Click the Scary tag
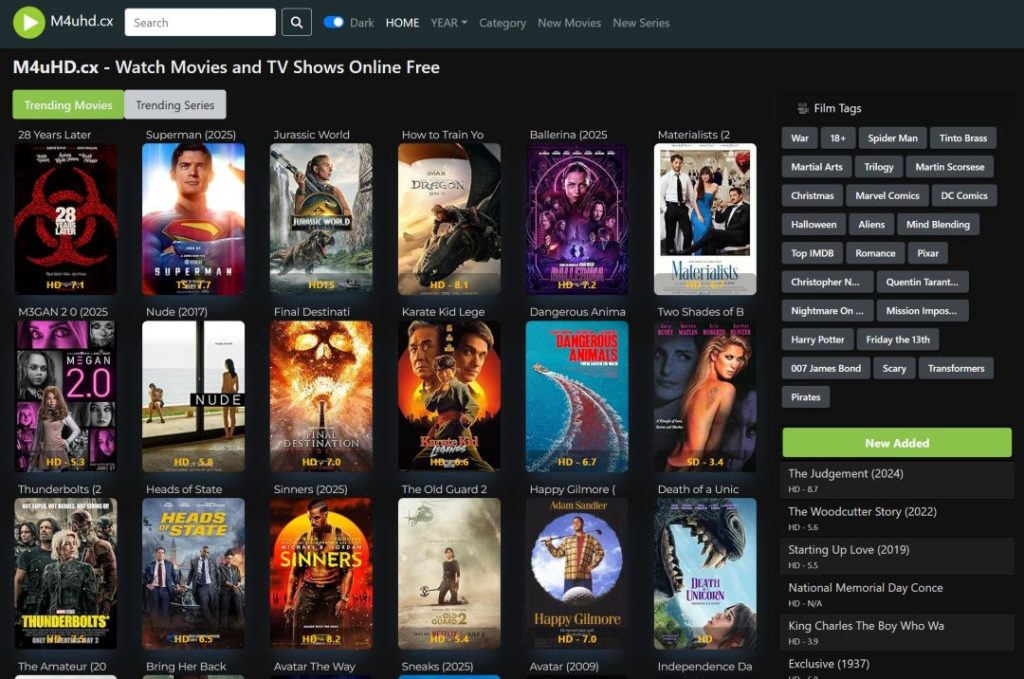Screen dimensions: 1024x679 894,368
